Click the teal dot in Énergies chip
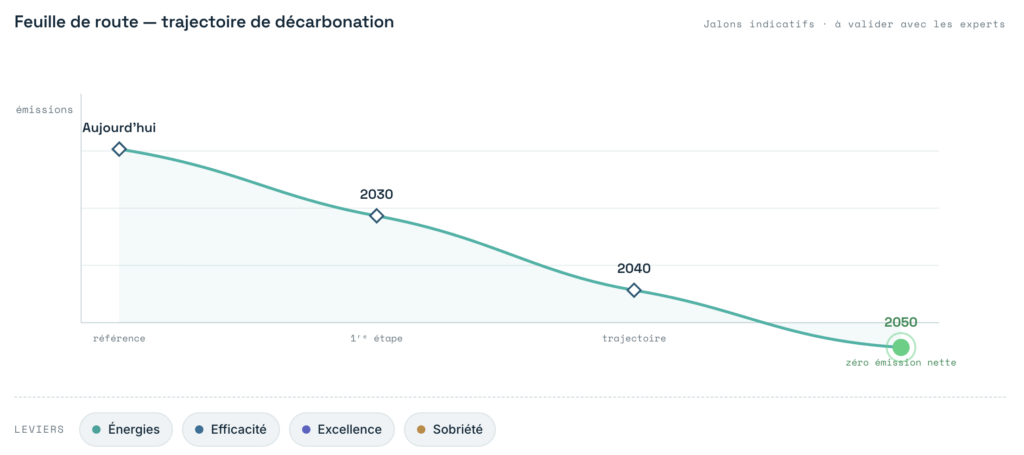 point(97,430)
